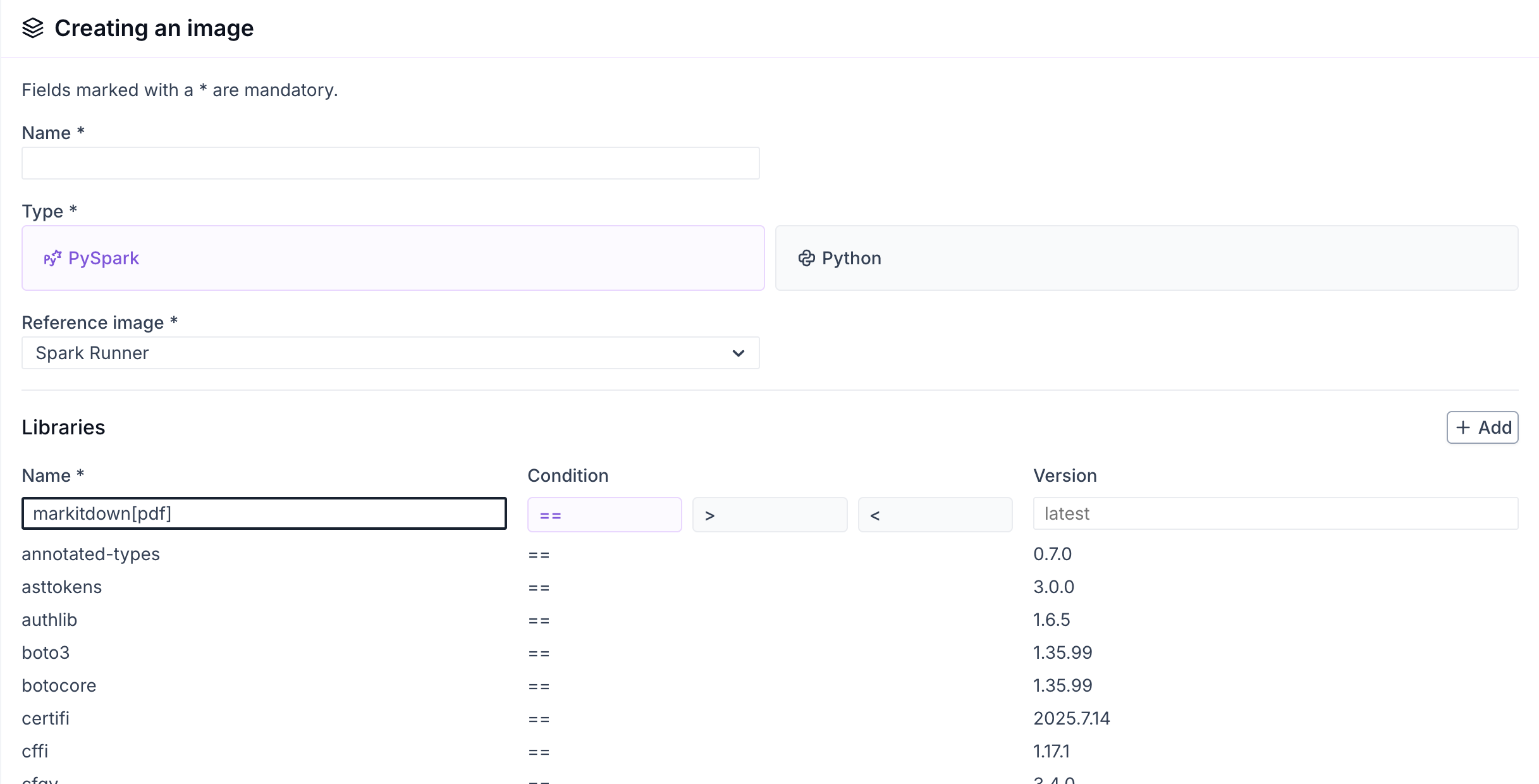The height and width of the screenshot is (784, 1539).
Task: Click the library name field markitdown[pdf]
Action: (264, 513)
